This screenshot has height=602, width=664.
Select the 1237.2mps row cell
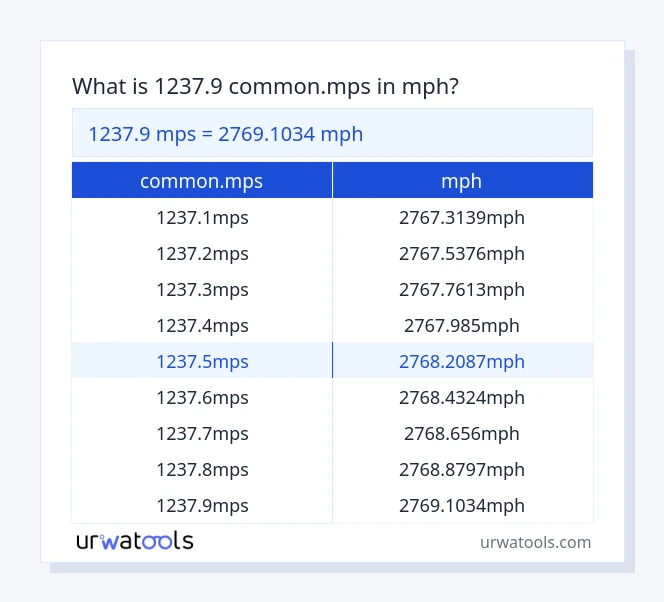[202, 253]
